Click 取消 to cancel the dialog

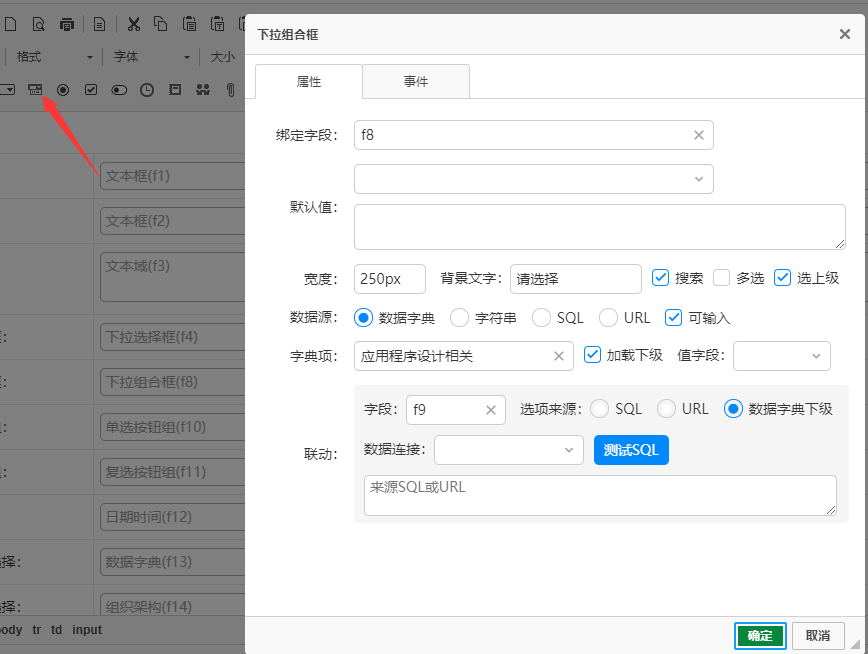coord(818,636)
